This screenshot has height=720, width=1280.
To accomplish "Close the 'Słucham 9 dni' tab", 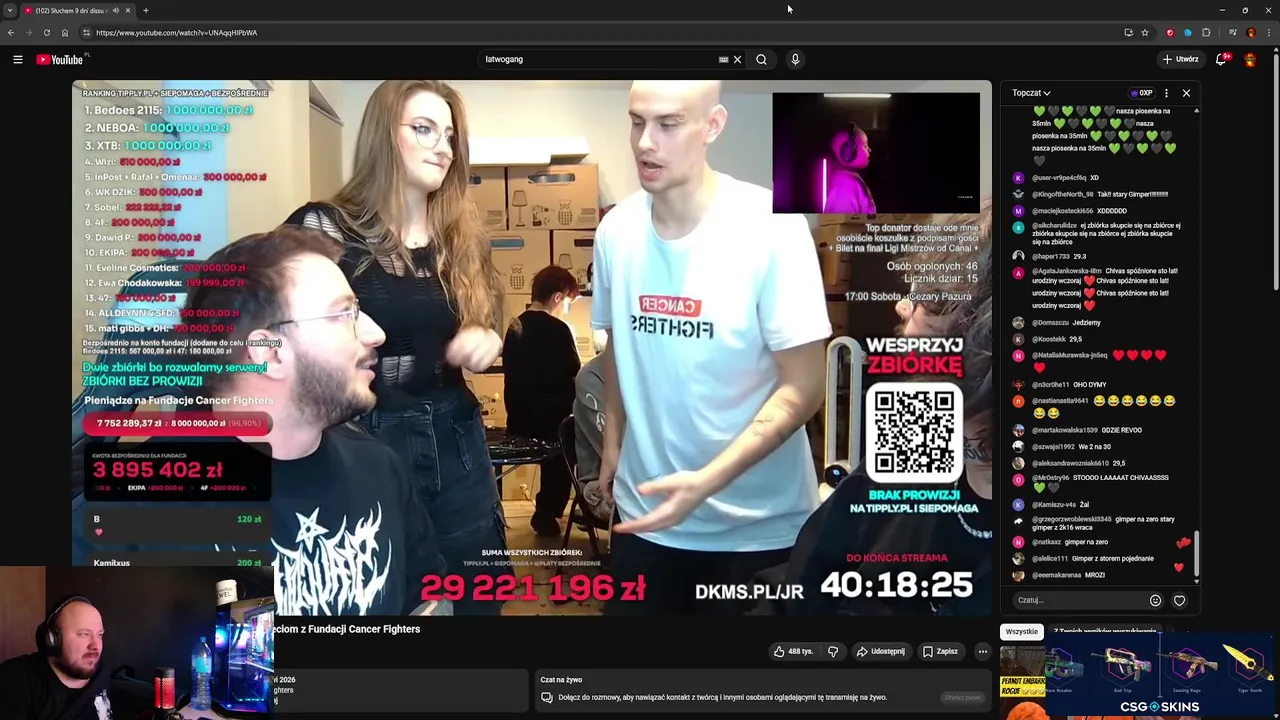I will pos(128,10).
